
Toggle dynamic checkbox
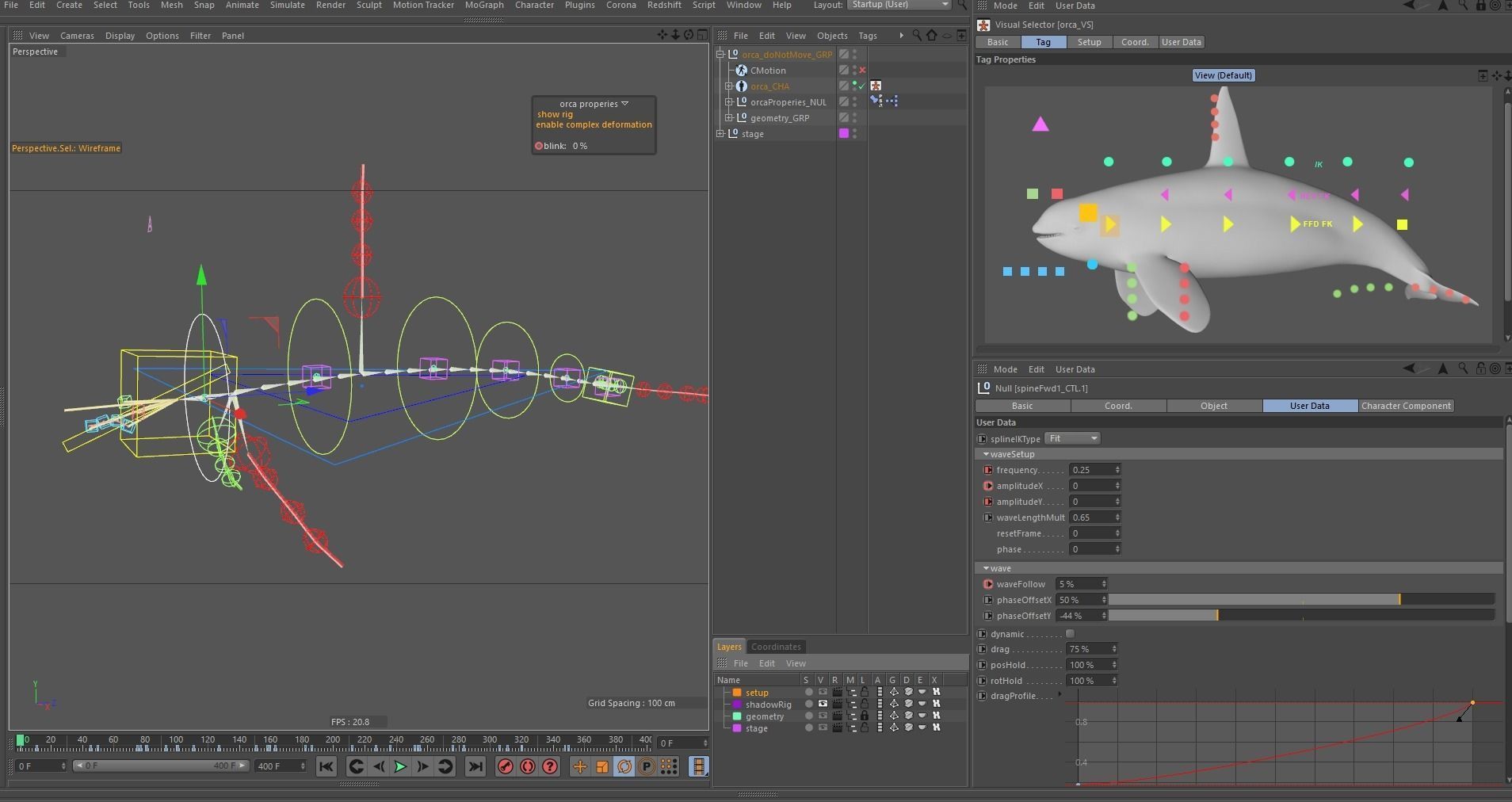(1070, 633)
